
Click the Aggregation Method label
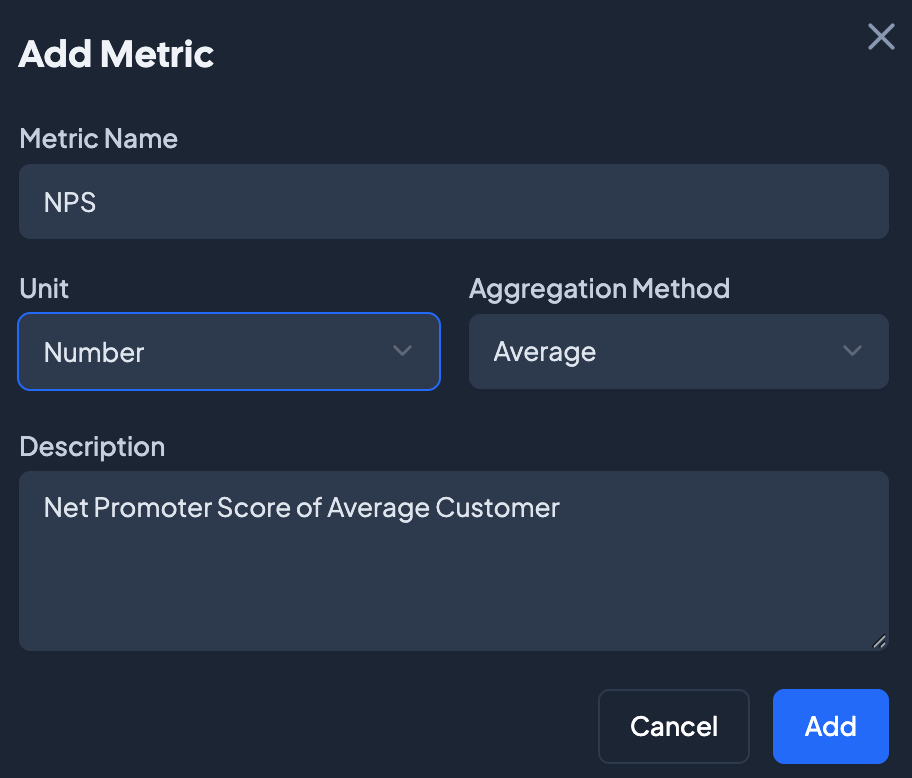[599, 289]
